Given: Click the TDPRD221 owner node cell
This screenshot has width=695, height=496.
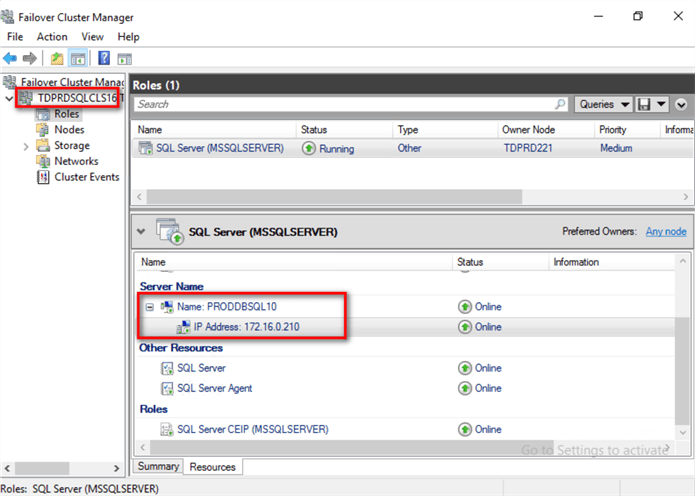Looking at the screenshot, I should [528, 148].
